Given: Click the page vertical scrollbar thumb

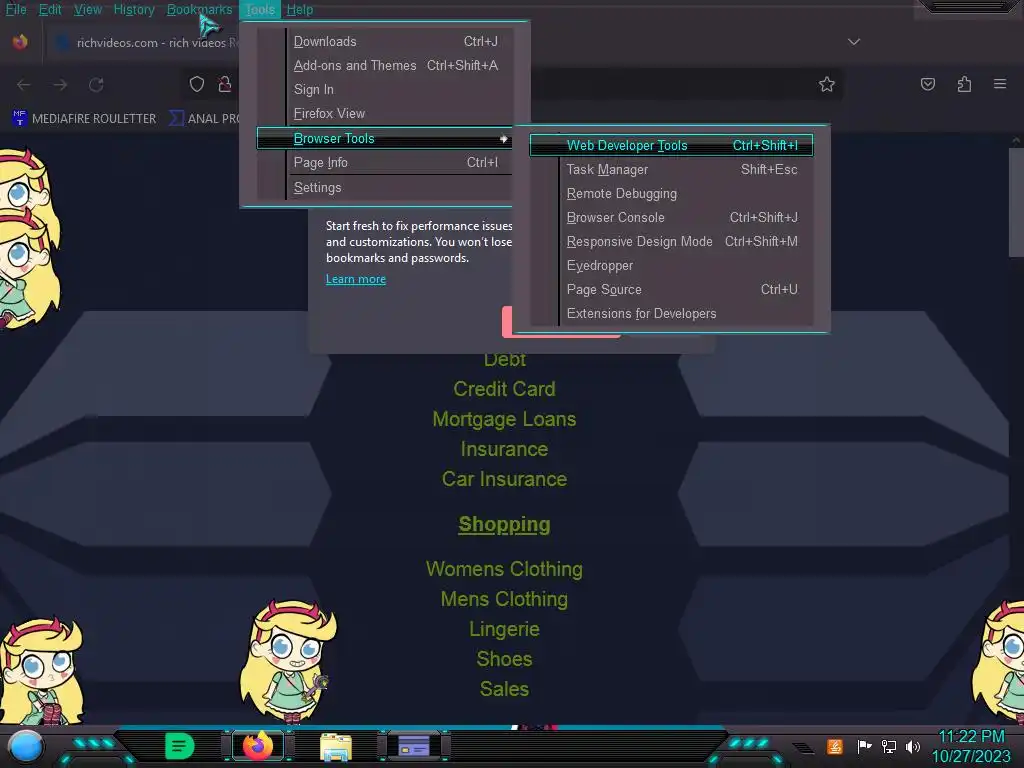Looking at the screenshot, I should click(x=1016, y=202).
